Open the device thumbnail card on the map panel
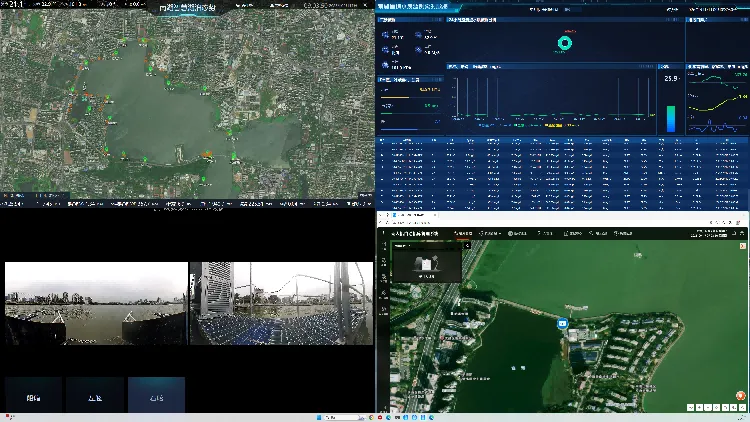Viewport: 750px width, 422px height. click(x=426, y=265)
